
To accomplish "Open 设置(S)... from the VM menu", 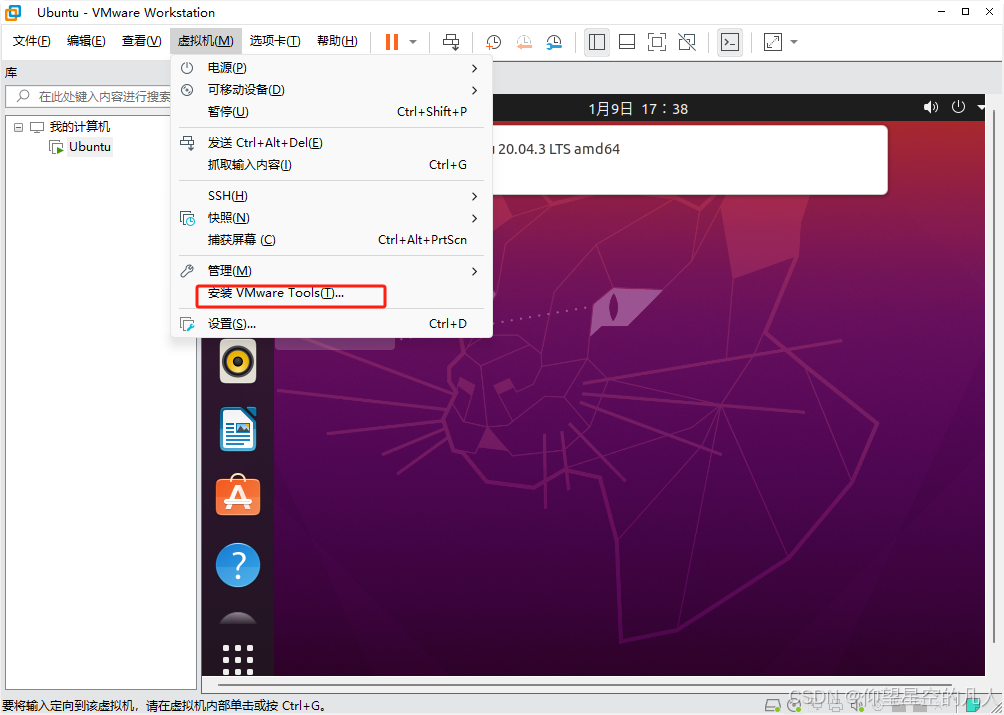I will click(x=331, y=324).
